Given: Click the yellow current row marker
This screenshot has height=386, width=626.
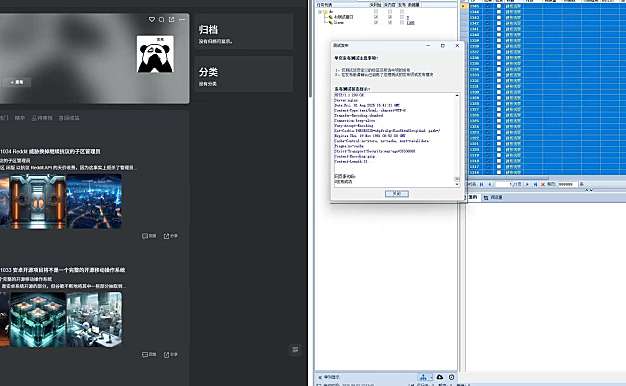Looking at the screenshot, I should [464, 6].
